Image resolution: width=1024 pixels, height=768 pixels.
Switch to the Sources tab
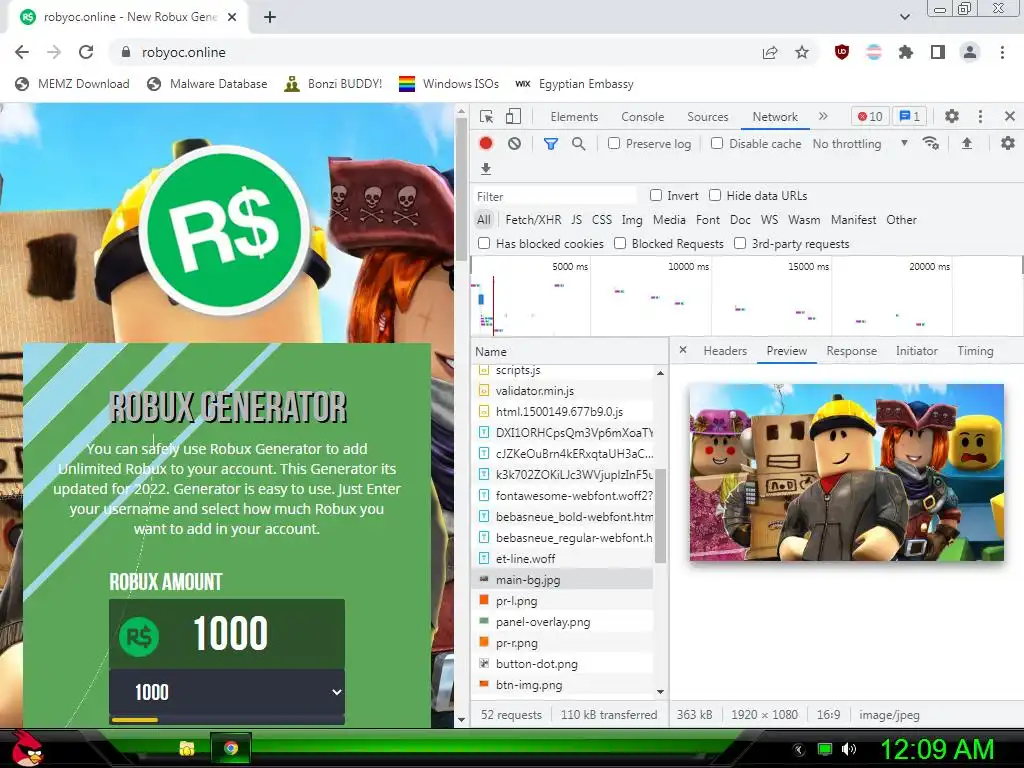(x=707, y=117)
